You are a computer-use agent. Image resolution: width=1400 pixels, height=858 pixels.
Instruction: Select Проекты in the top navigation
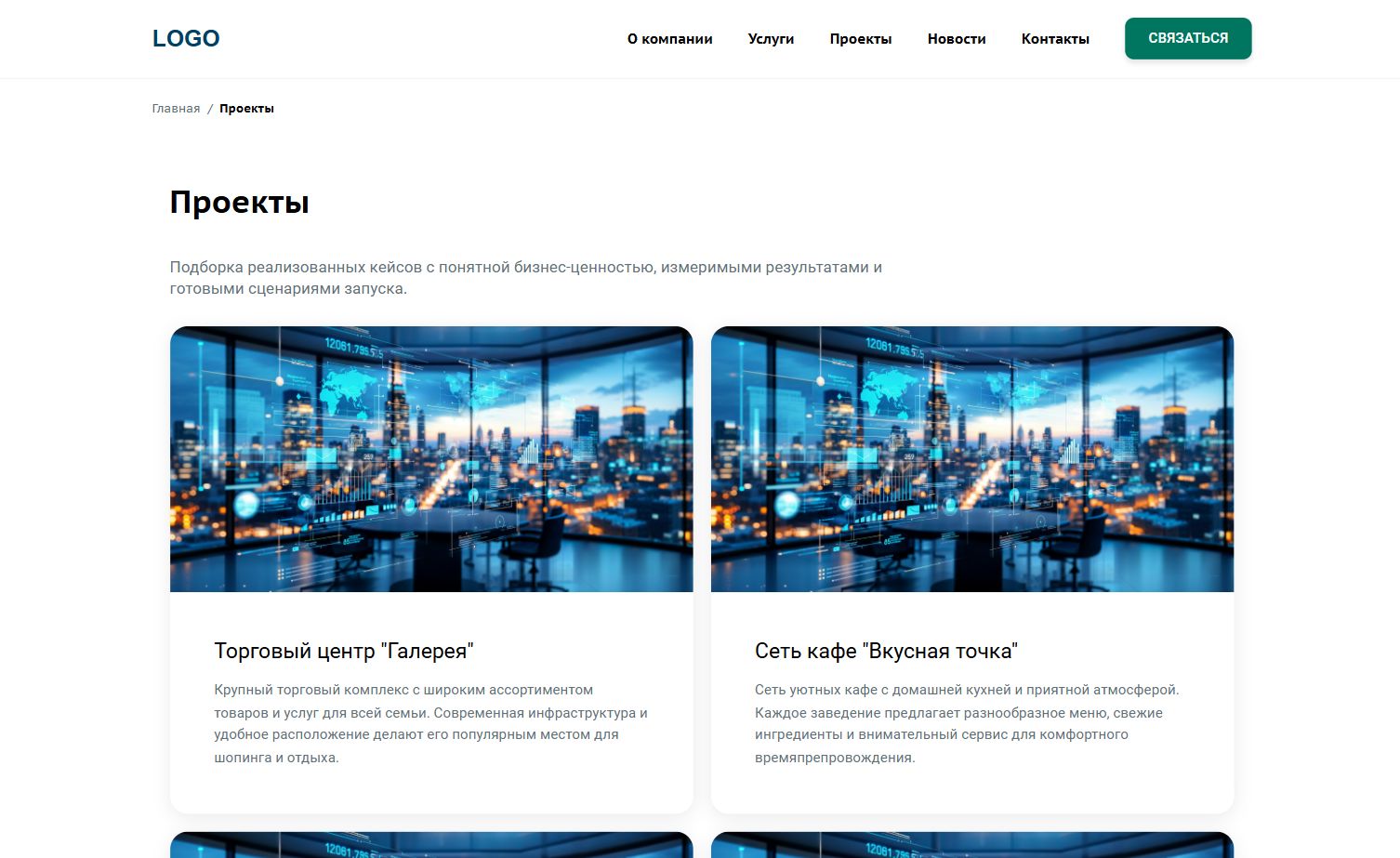tap(861, 39)
